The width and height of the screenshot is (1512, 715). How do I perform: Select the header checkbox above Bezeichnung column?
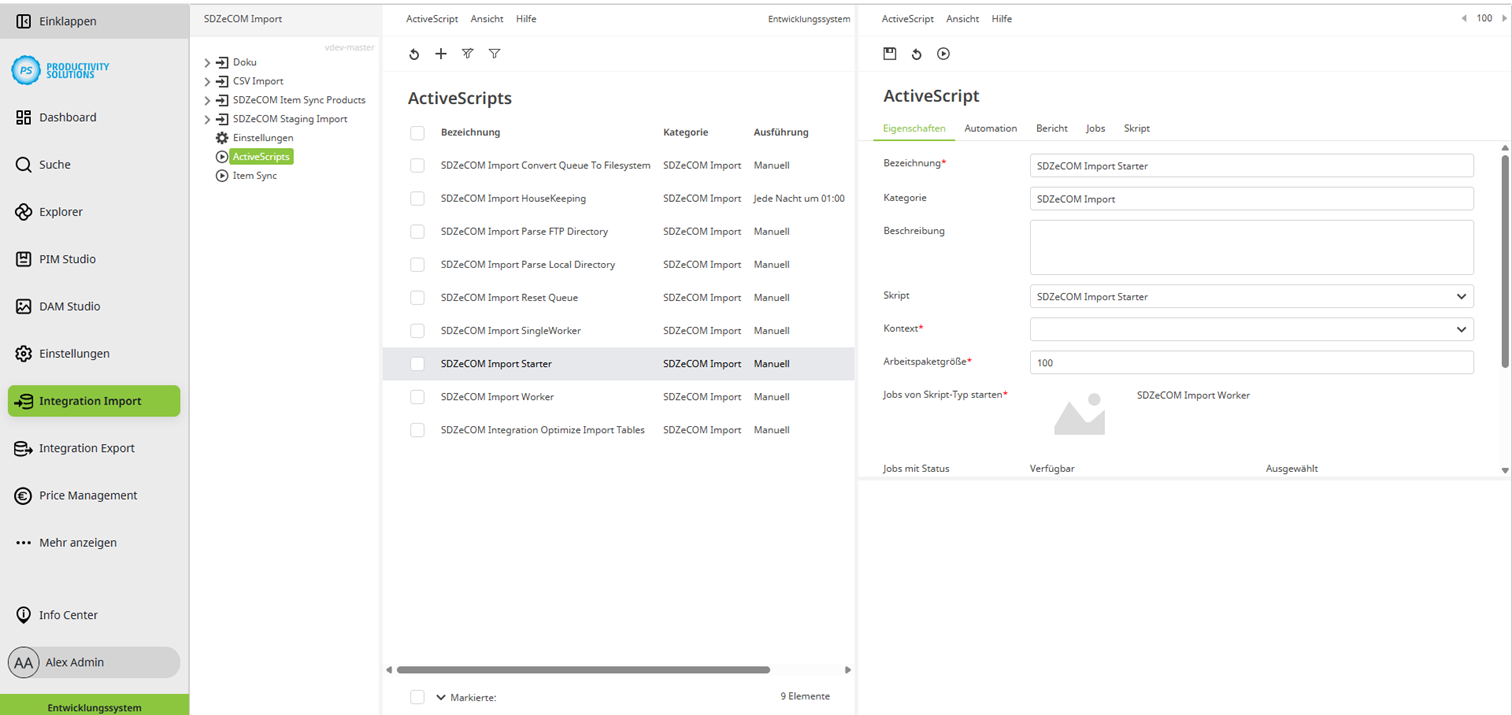pyautogui.click(x=417, y=131)
